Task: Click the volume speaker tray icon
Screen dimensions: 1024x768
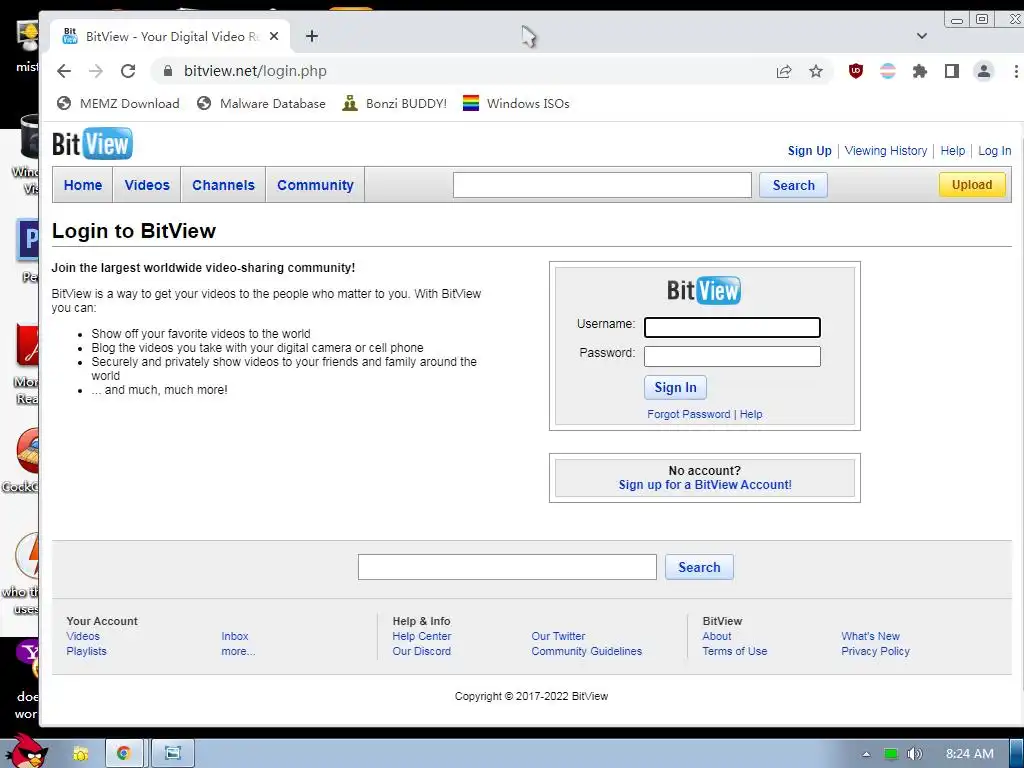Action: point(914,754)
